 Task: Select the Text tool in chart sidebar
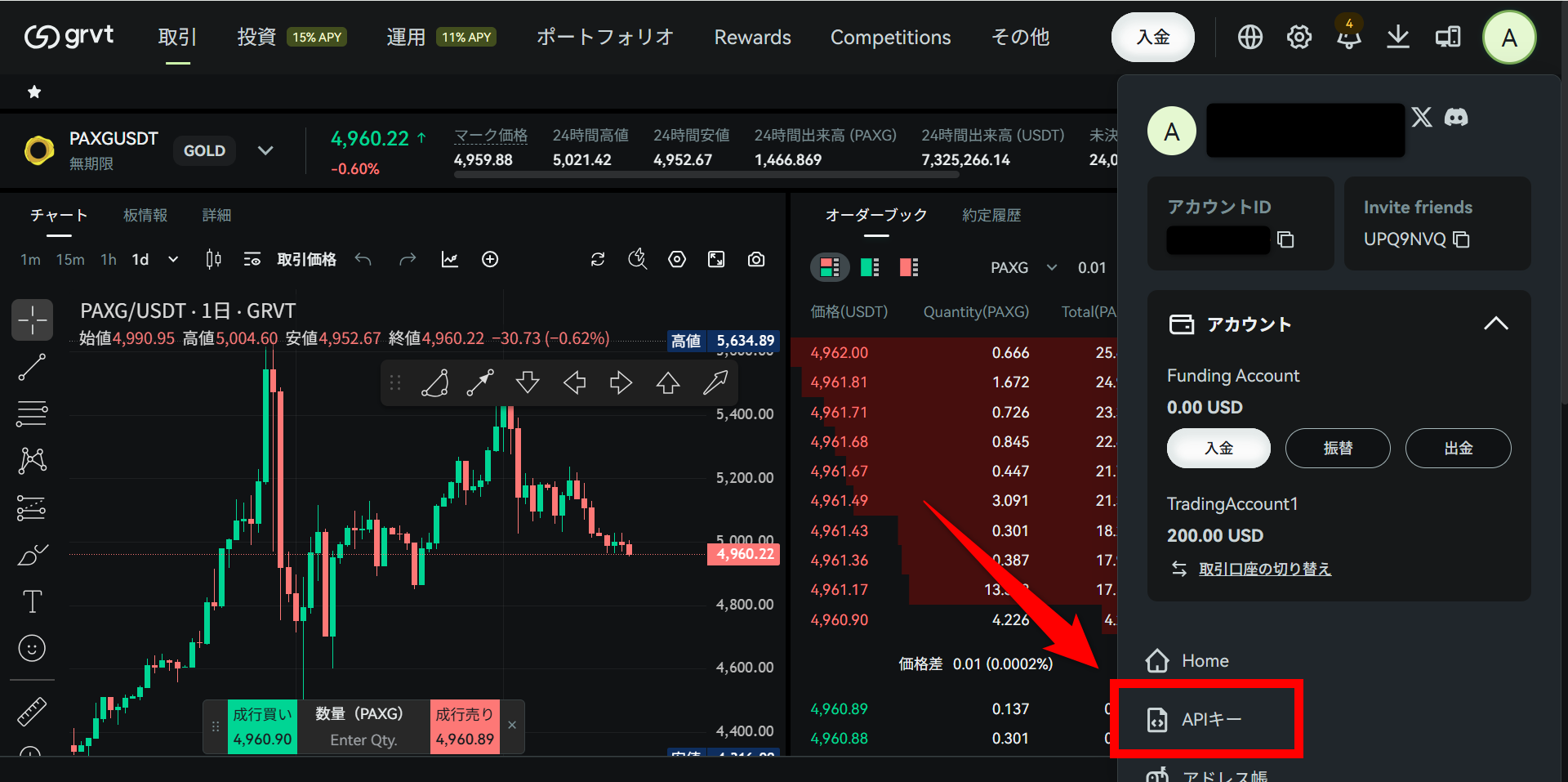click(x=32, y=601)
